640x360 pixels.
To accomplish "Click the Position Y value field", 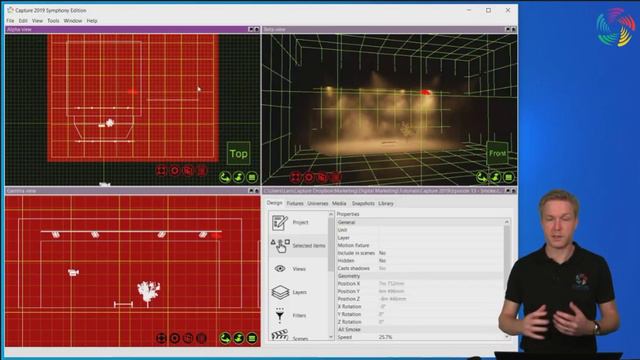I will click(x=441, y=291).
